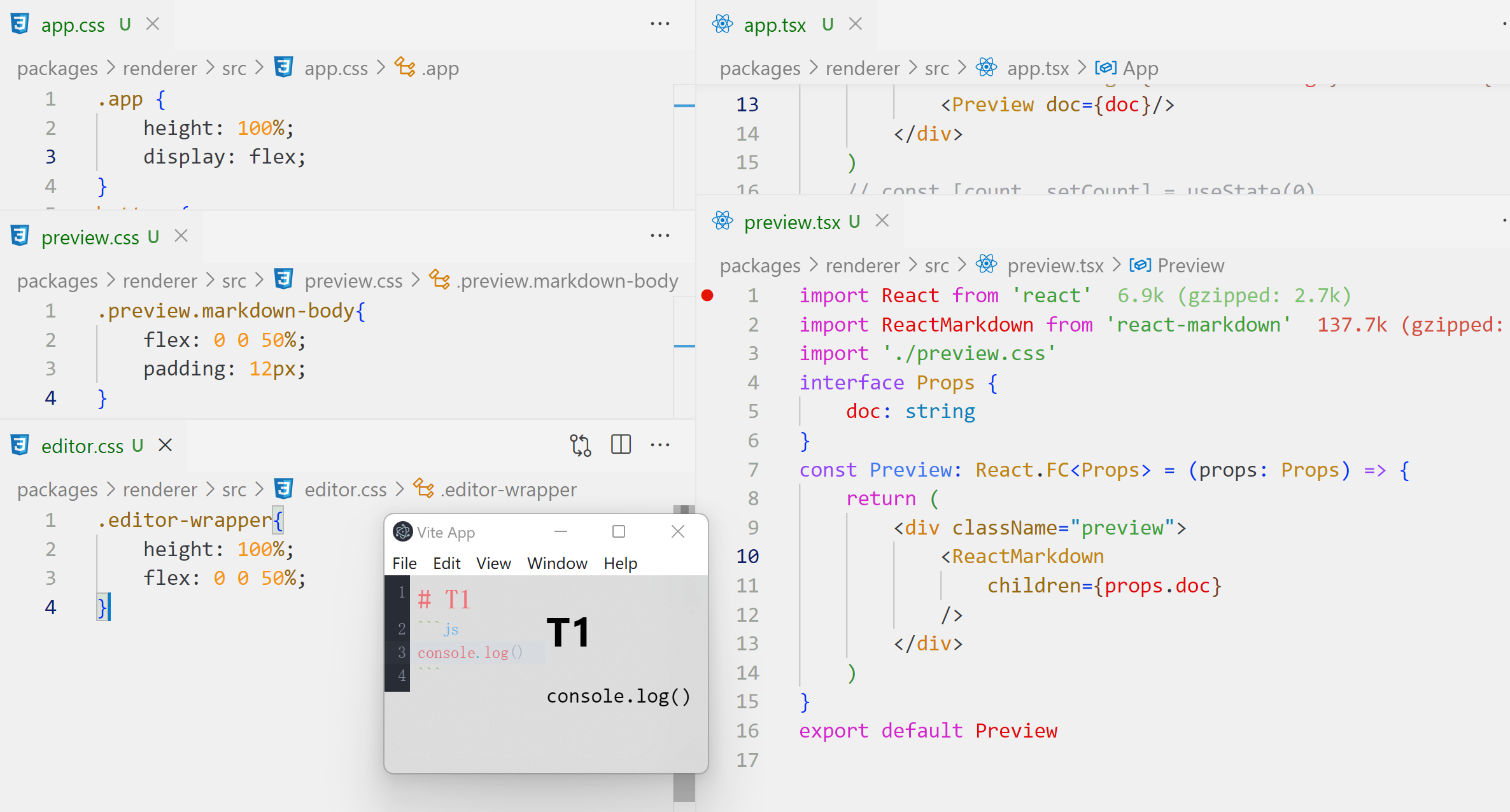1510x812 pixels.
Task: Minimize the Vite App window
Action: point(561,531)
